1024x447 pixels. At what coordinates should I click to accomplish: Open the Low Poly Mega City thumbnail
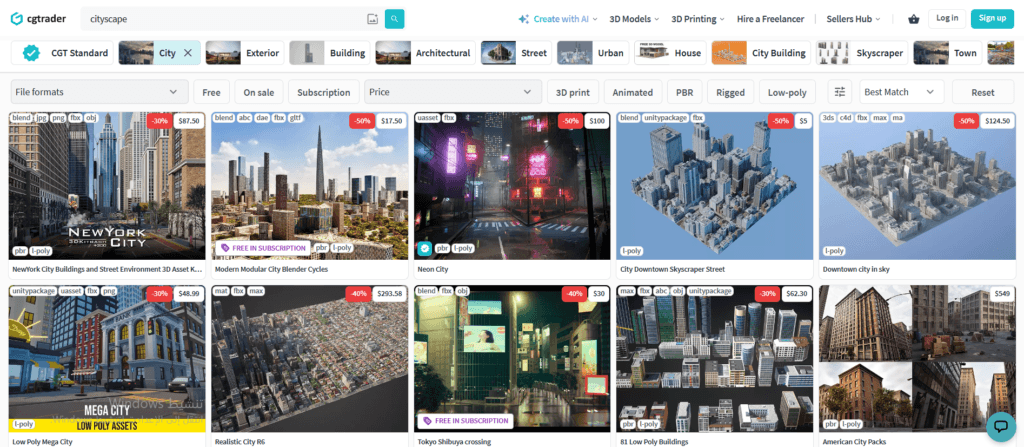point(107,359)
